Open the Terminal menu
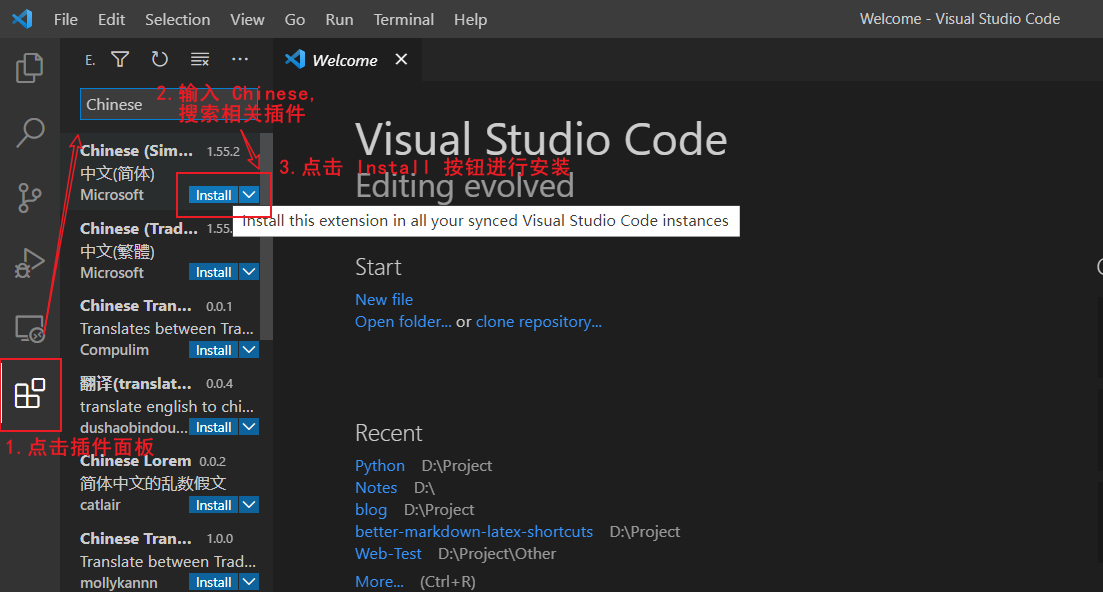 coord(403,19)
